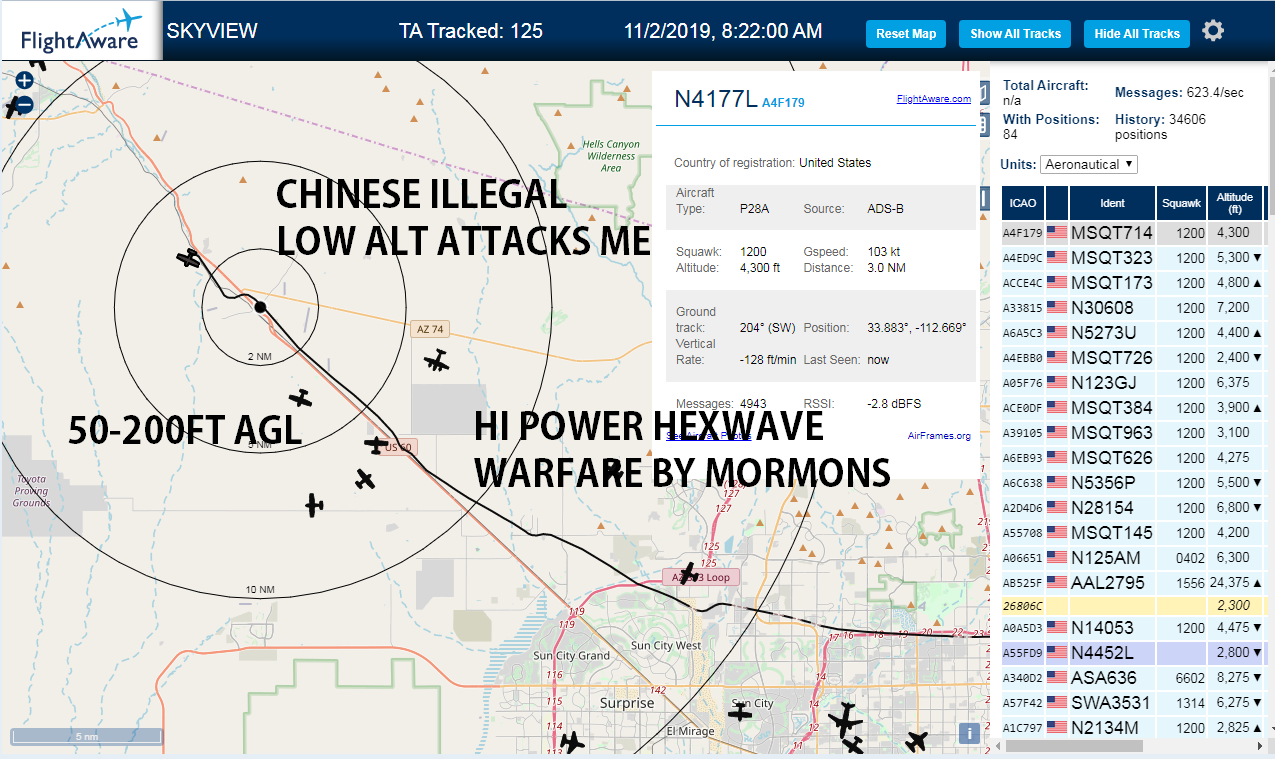This screenshot has height=759, width=1275.
Task: Click the flag icon beside N2134M
Action: pyautogui.click(x=1057, y=728)
